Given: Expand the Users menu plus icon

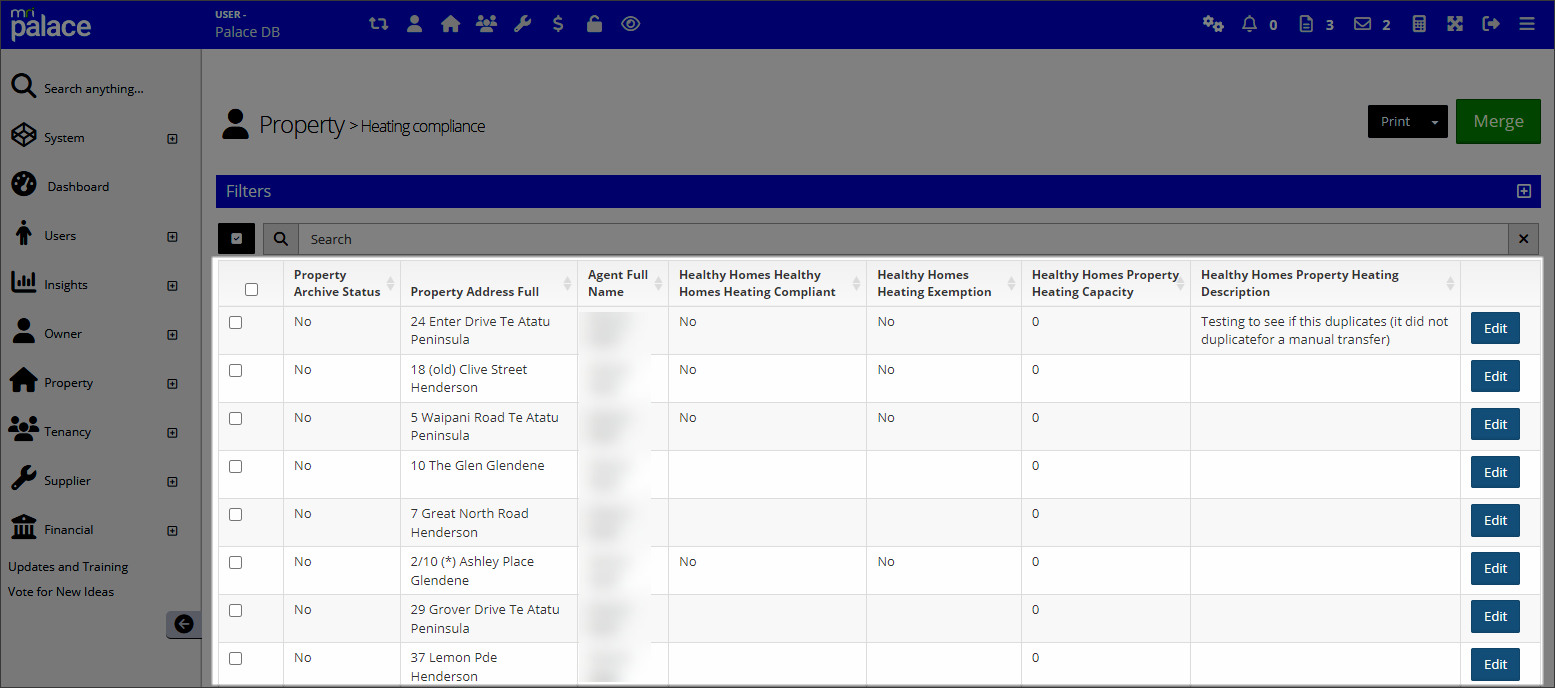Looking at the screenshot, I should [172, 237].
